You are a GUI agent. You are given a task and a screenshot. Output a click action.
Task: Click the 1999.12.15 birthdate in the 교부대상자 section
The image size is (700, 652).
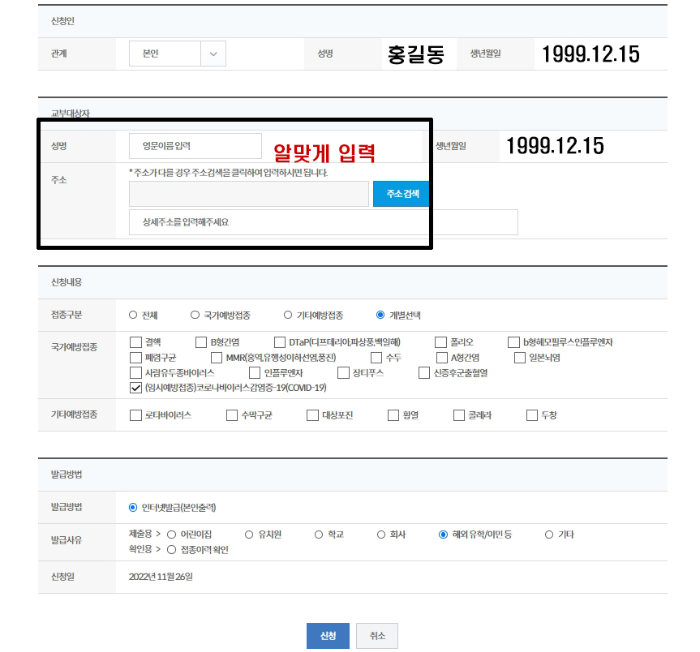(x=555, y=146)
